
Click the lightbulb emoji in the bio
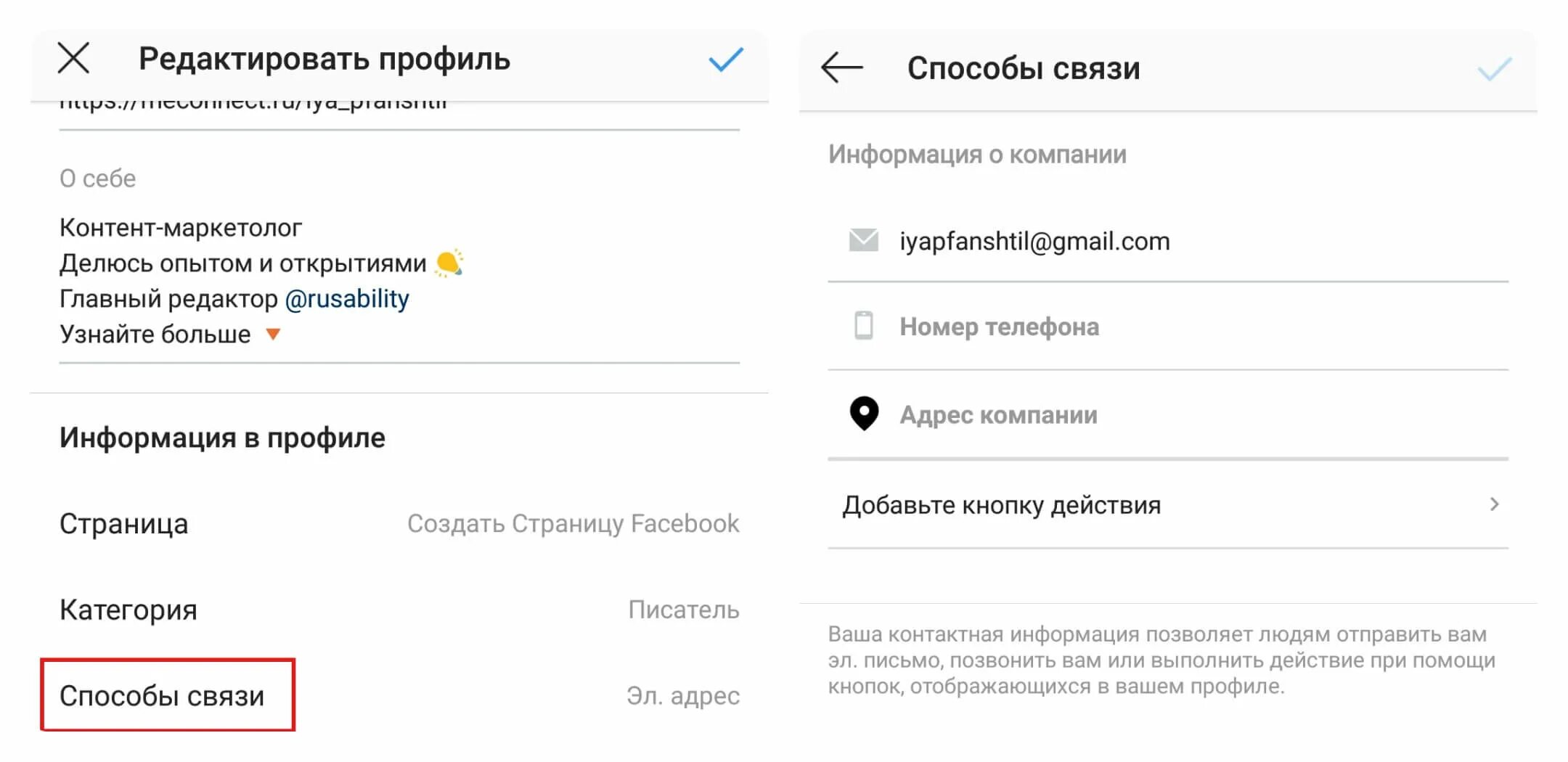point(449,263)
